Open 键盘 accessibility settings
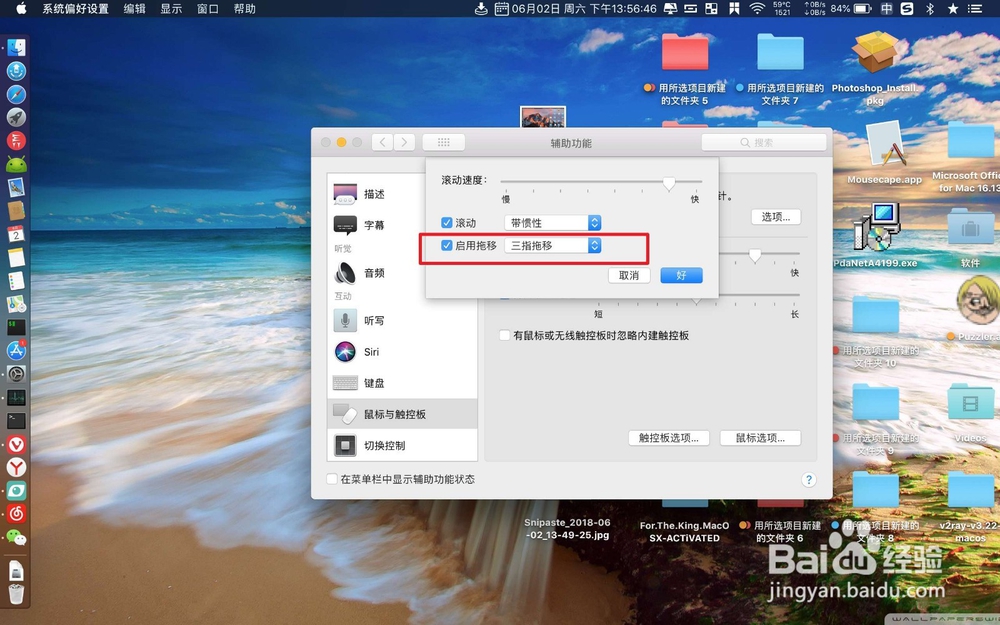The height and width of the screenshot is (625, 1000). 374,384
